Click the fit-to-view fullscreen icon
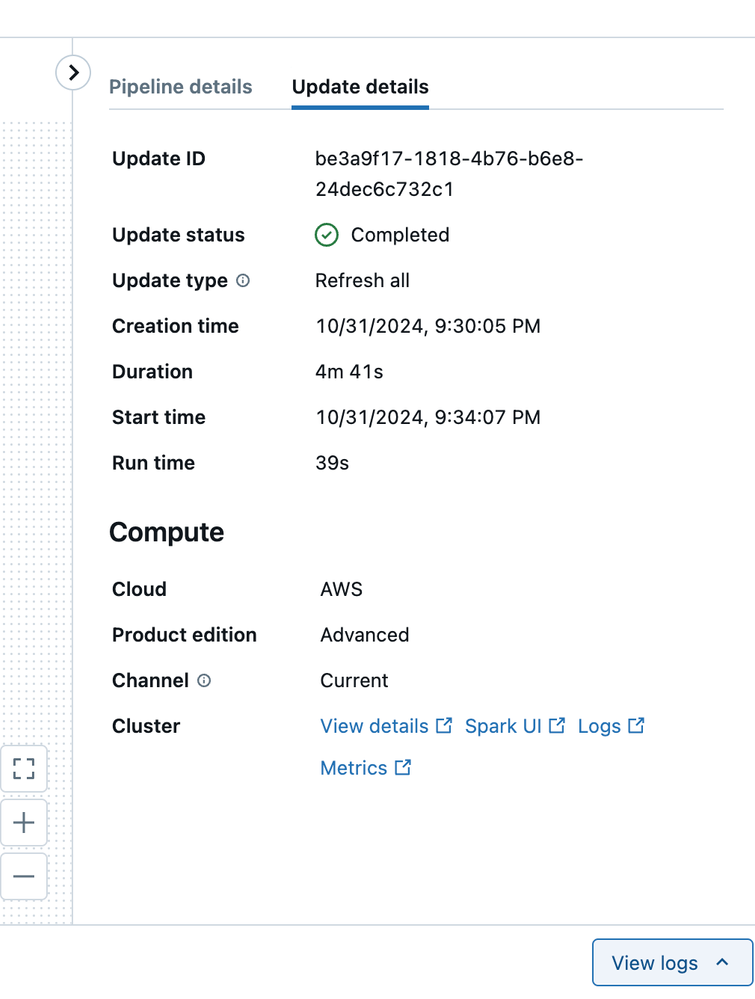The image size is (755, 999). tap(24, 769)
